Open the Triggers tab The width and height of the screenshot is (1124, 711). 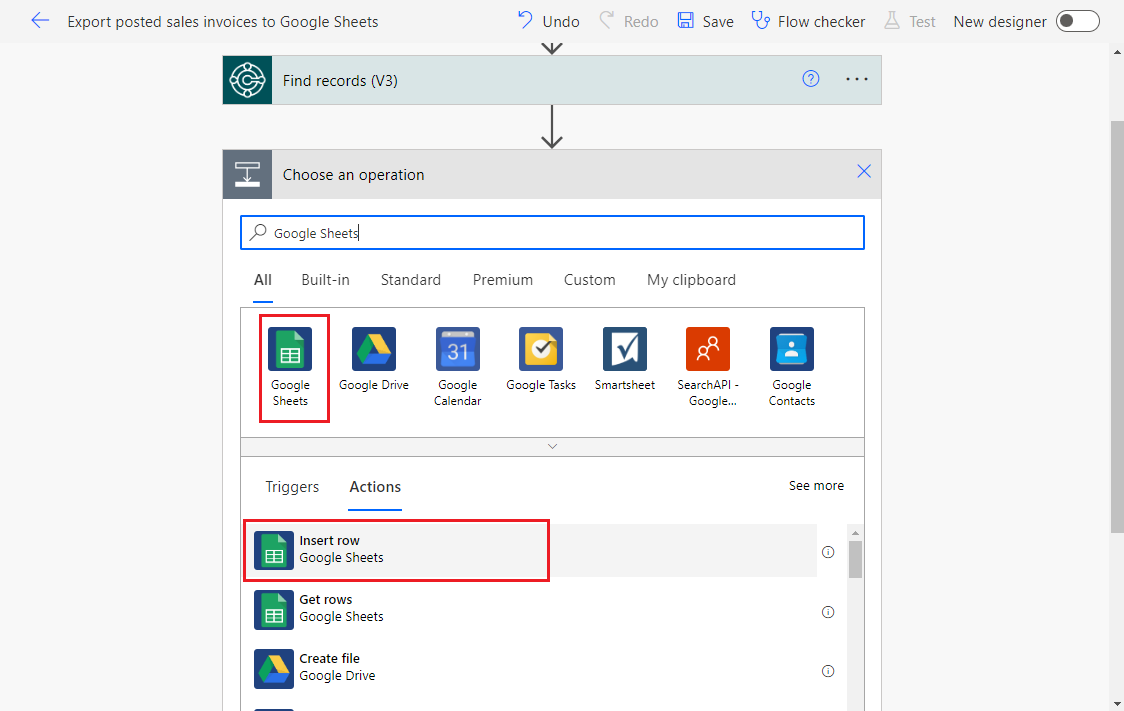click(x=291, y=487)
